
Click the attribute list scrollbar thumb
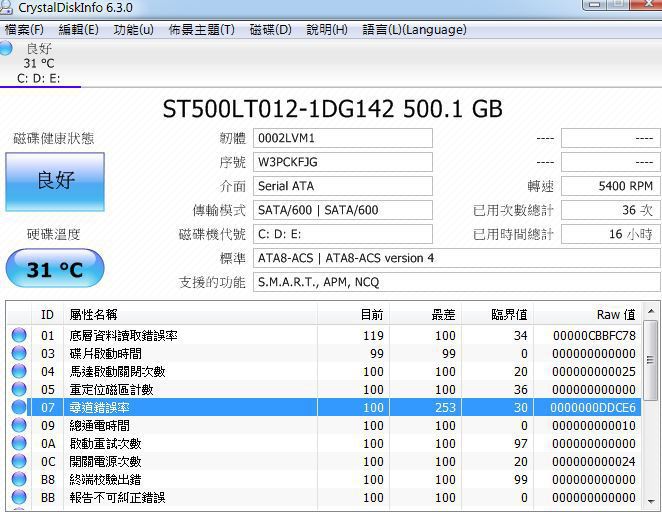click(x=651, y=360)
